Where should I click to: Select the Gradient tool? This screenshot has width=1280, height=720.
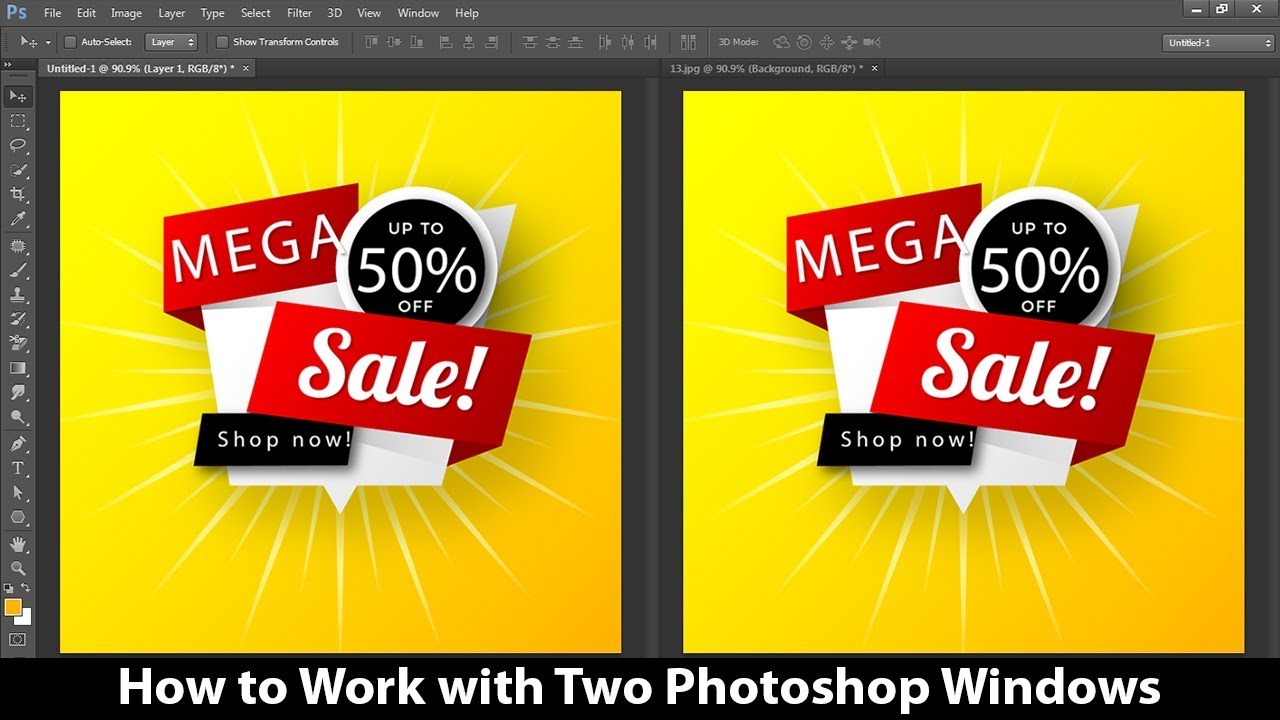click(18, 368)
